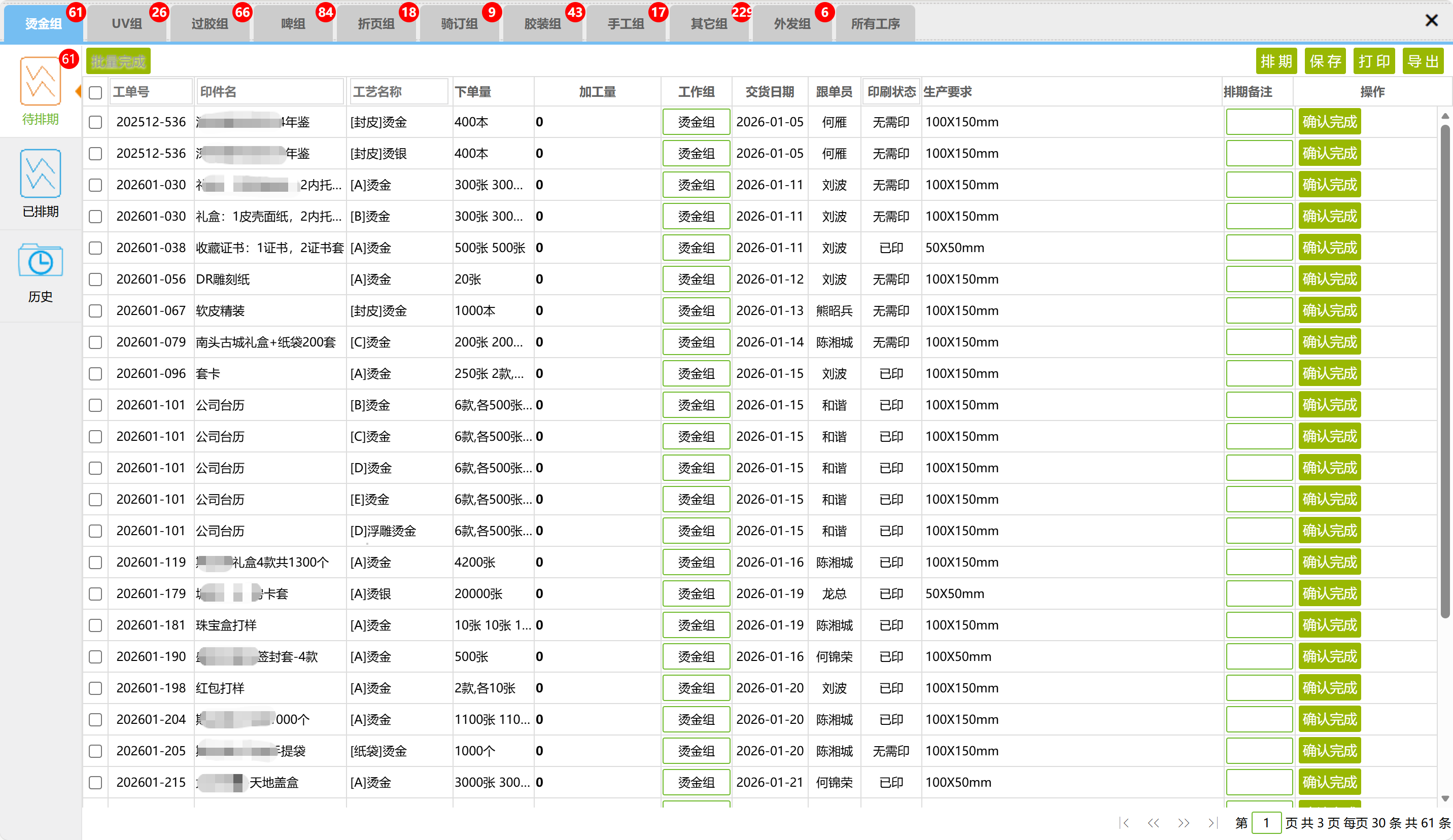1453x840 pixels.
Task: Switch to the 所有工序 tab
Action: [875, 24]
